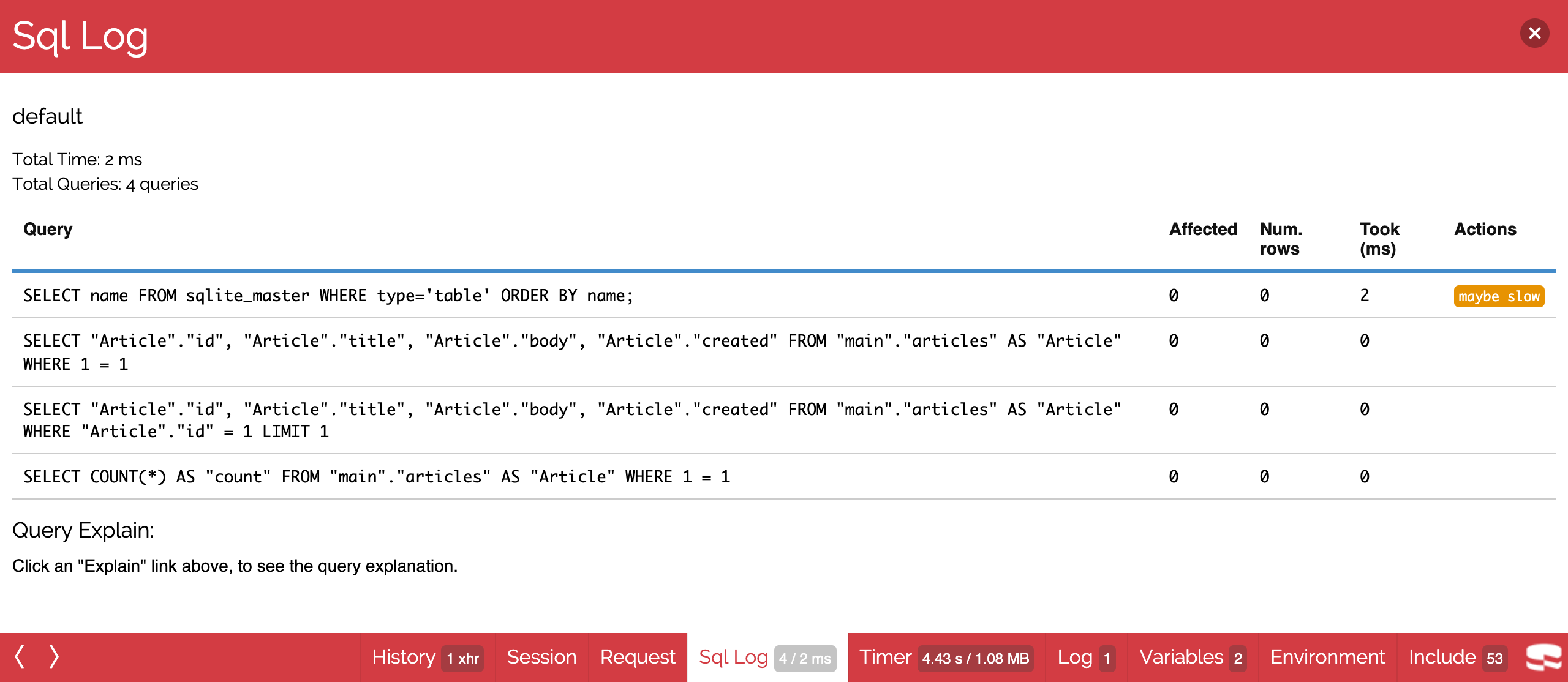Select the Sql Log tab
The image size is (1568, 682).
point(767,658)
